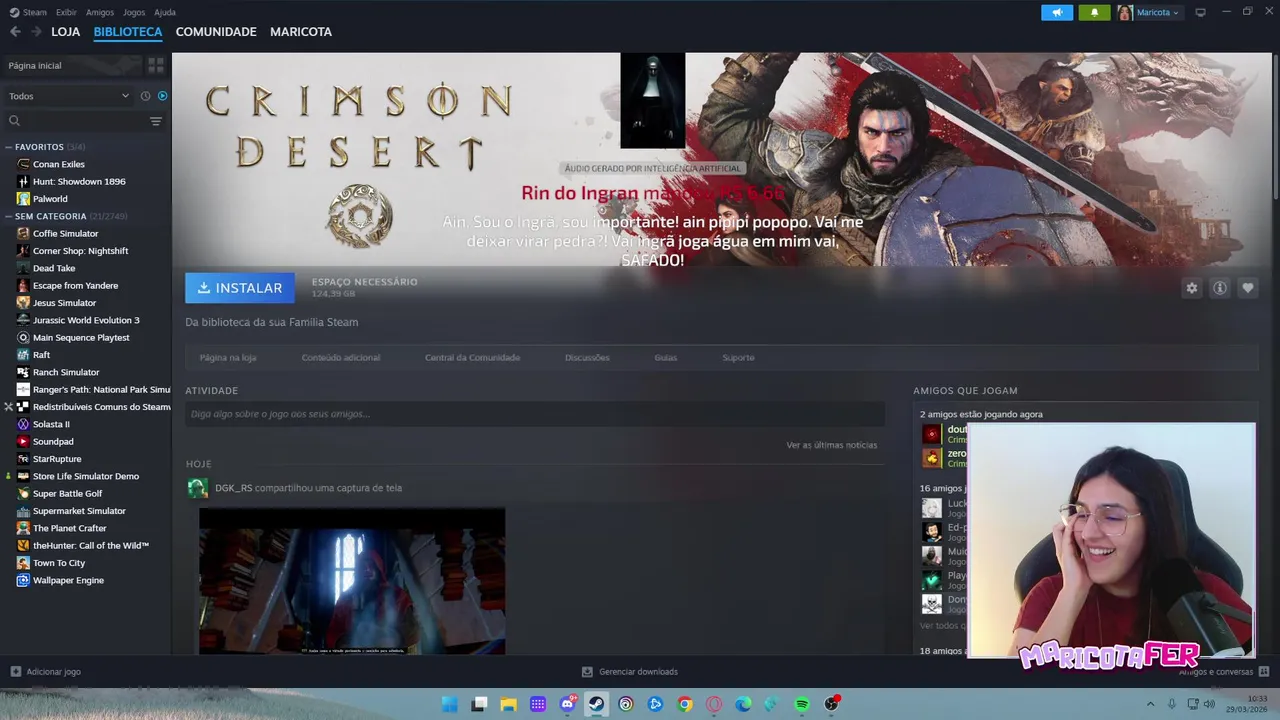The width and height of the screenshot is (1280, 720).
Task: Open the Guias link
Action: tap(666, 358)
